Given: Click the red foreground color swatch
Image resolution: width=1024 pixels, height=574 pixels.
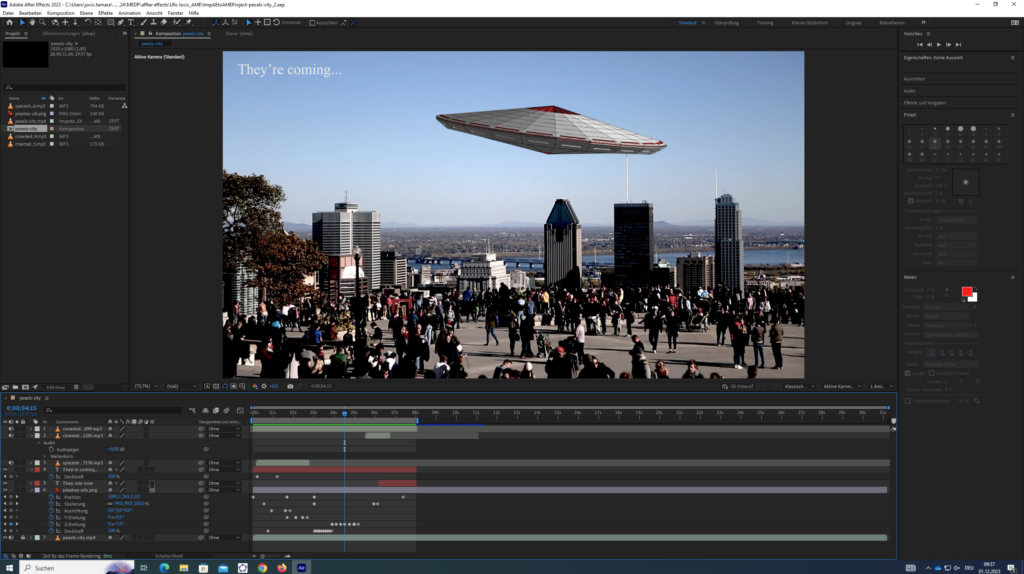Looking at the screenshot, I should point(966,292).
